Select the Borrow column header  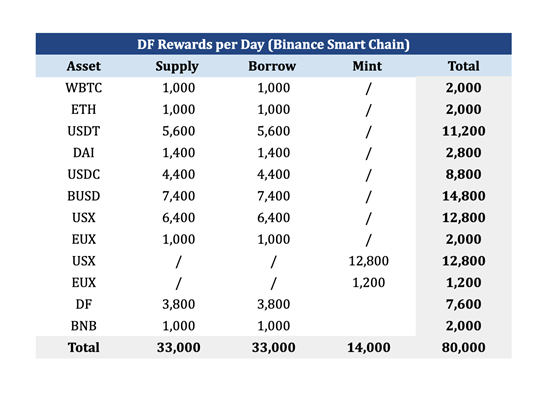(272, 66)
